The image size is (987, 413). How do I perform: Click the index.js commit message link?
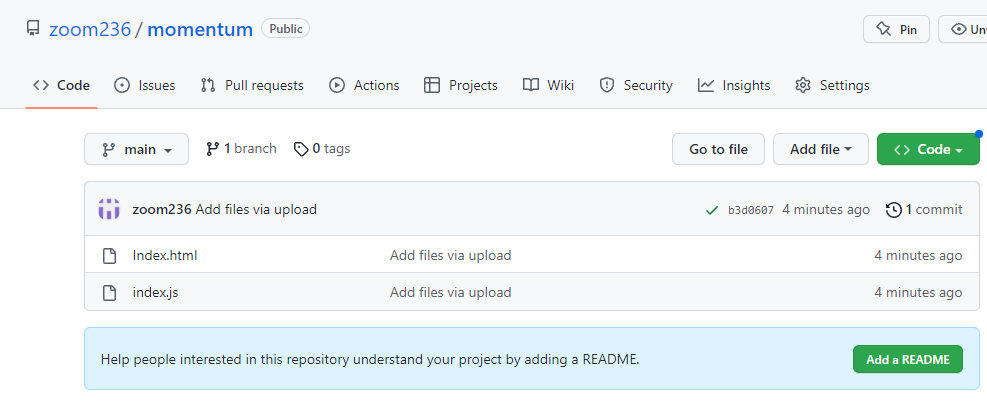pos(451,292)
